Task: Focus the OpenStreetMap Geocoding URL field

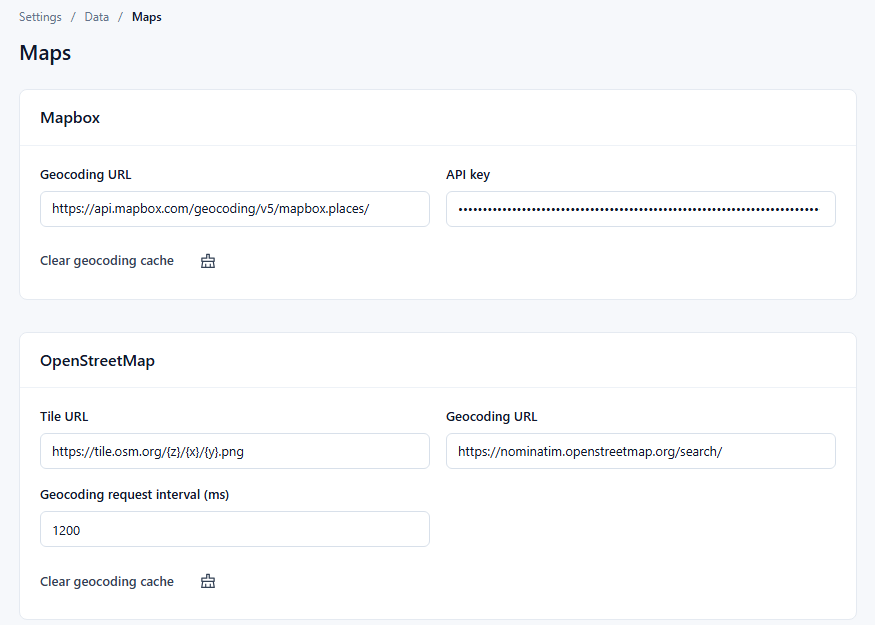Action: click(x=641, y=451)
